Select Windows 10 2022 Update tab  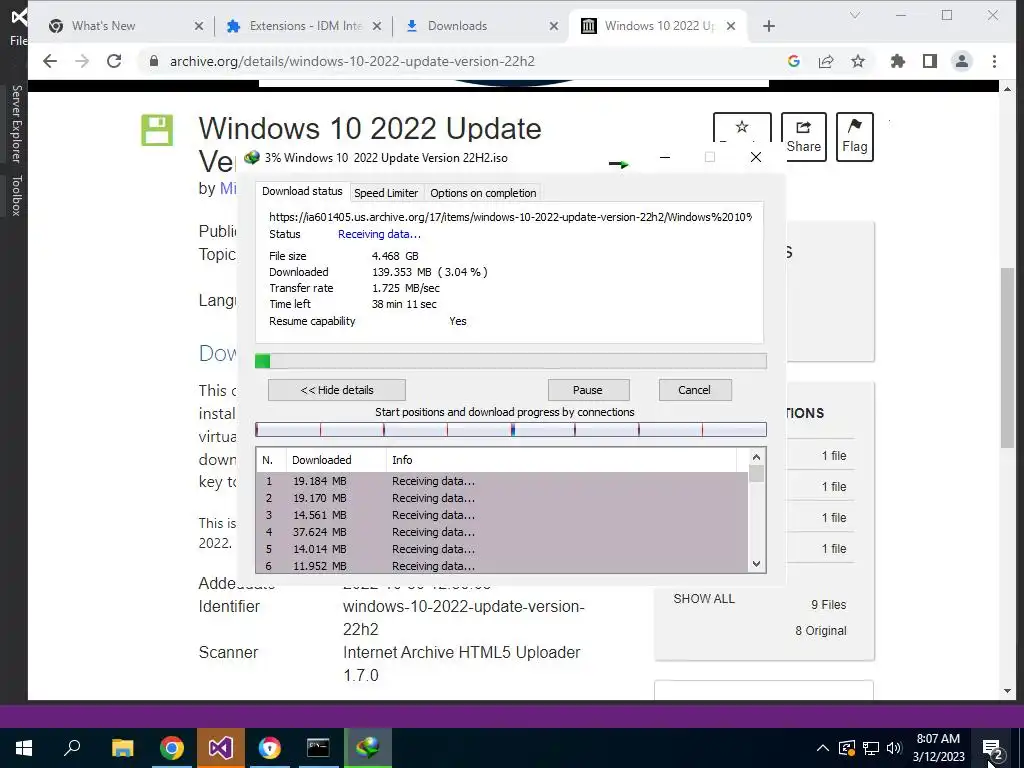tap(660, 26)
